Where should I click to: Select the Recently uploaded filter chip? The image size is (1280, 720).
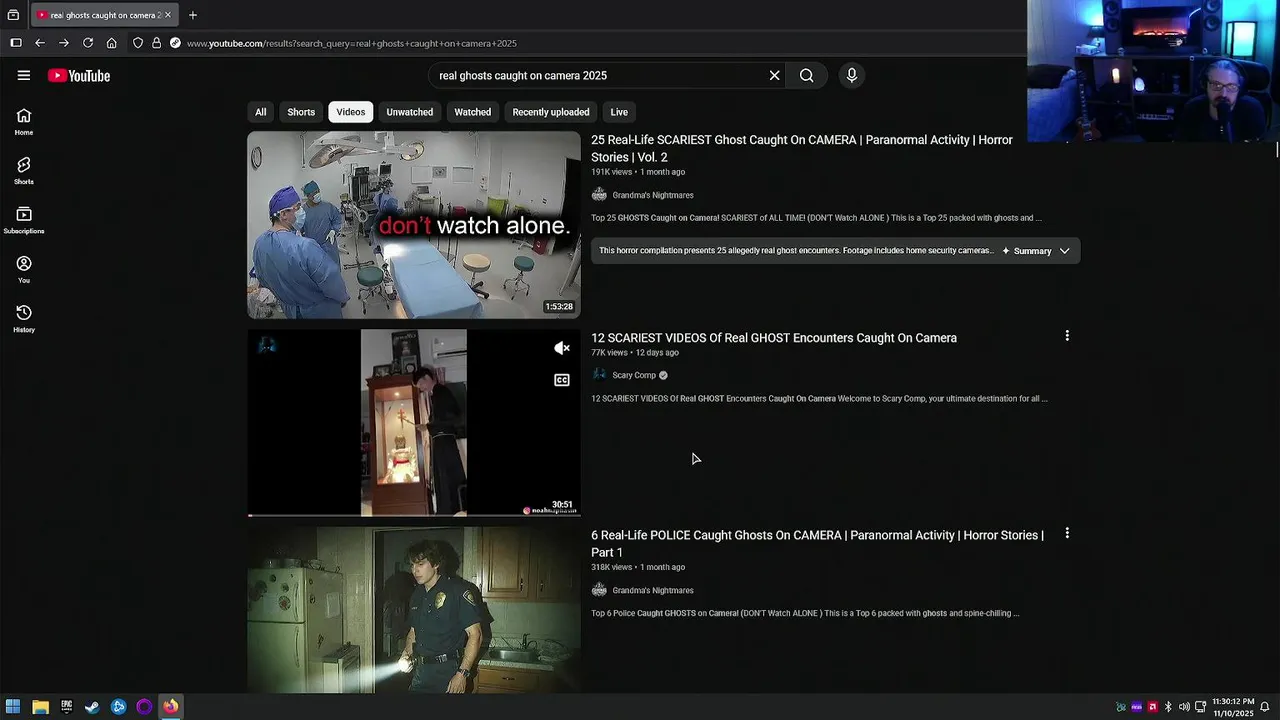551,112
